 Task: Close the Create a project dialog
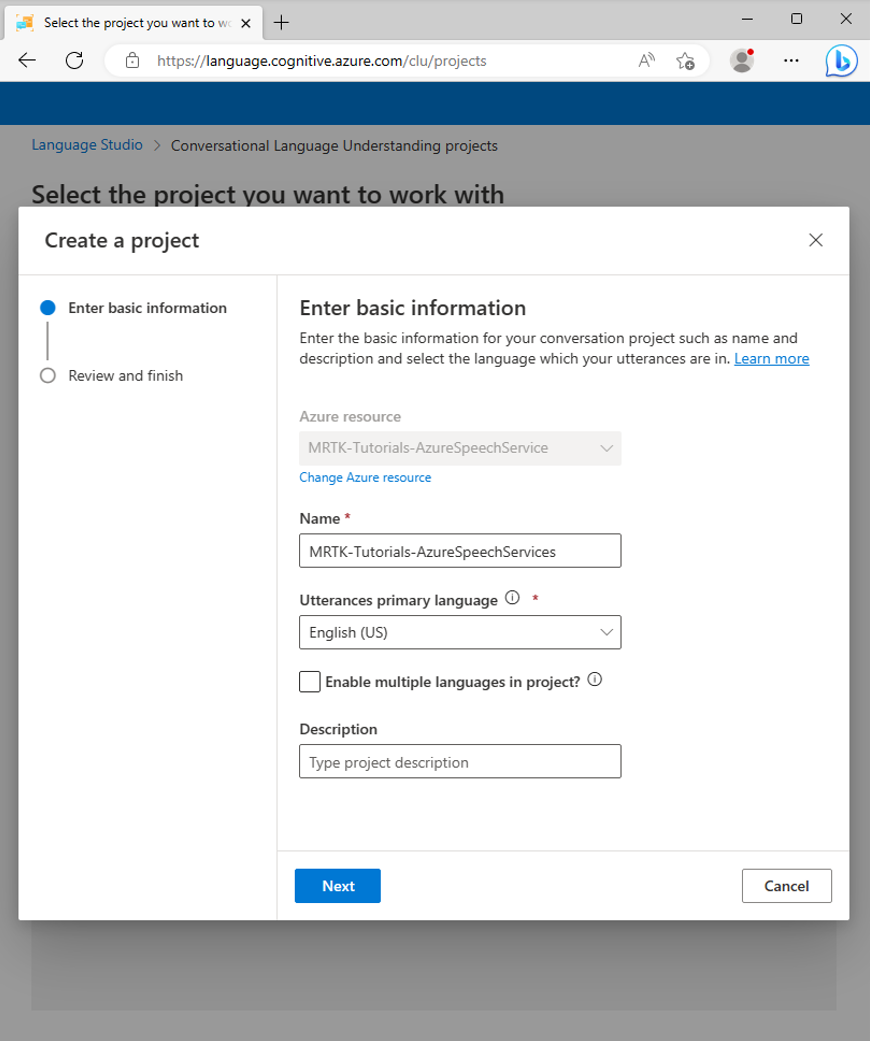[x=816, y=240]
